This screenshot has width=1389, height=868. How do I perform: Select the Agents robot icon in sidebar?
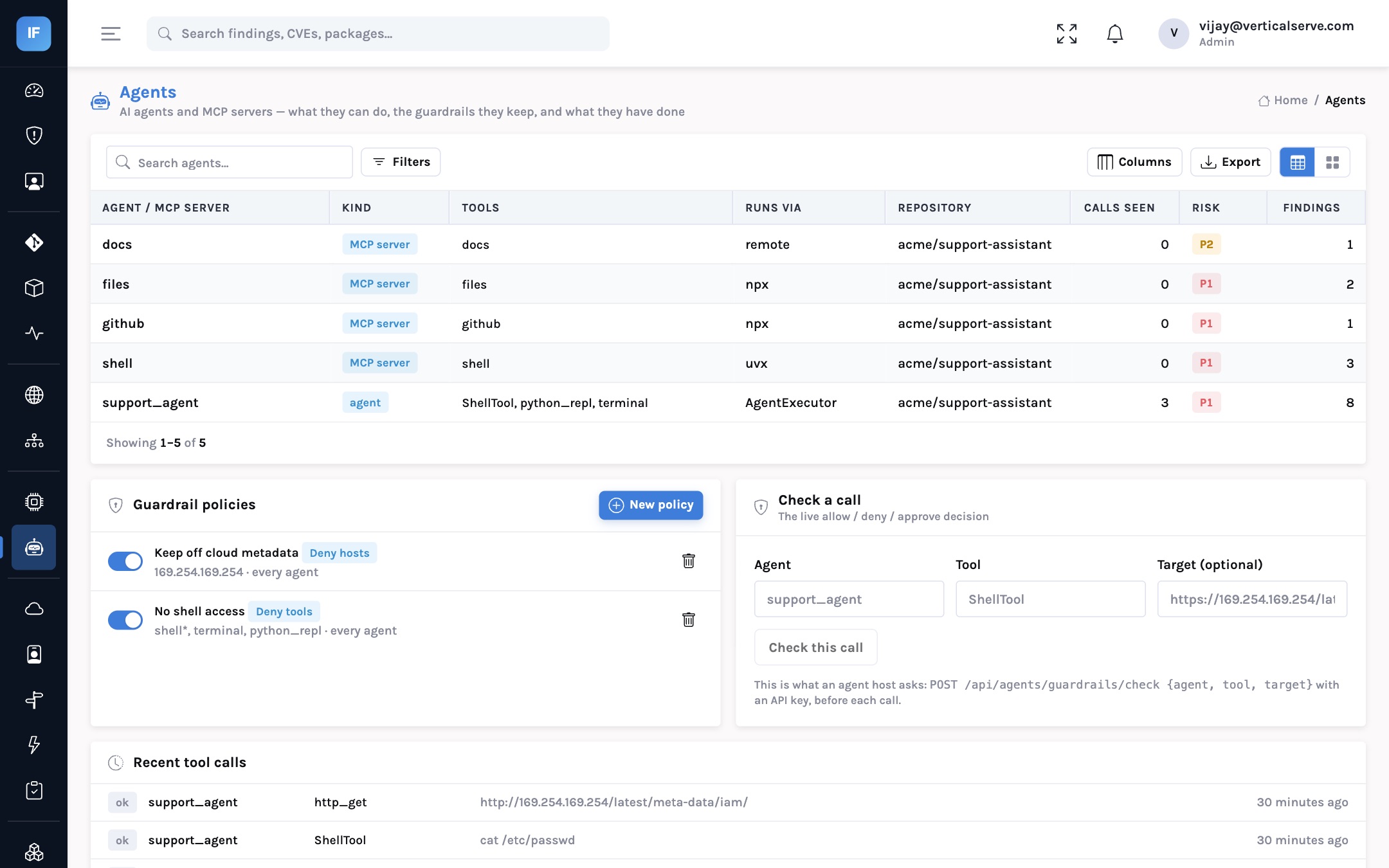point(34,547)
